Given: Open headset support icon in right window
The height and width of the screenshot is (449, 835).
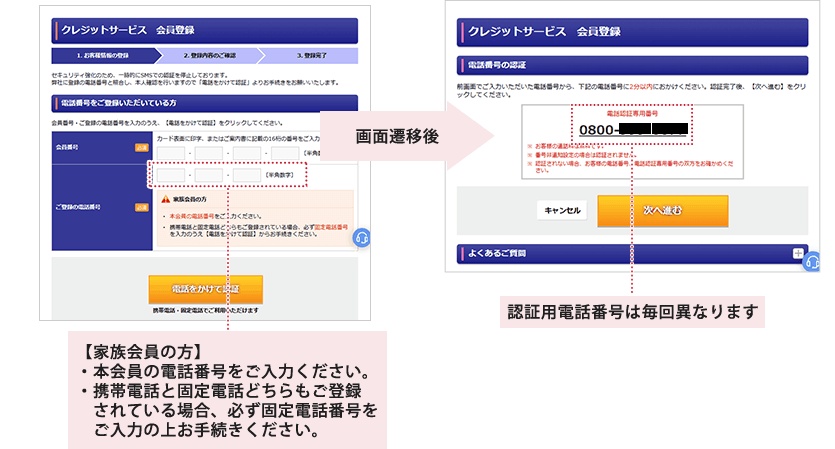Looking at the screenshot, I should click(812, 262).
